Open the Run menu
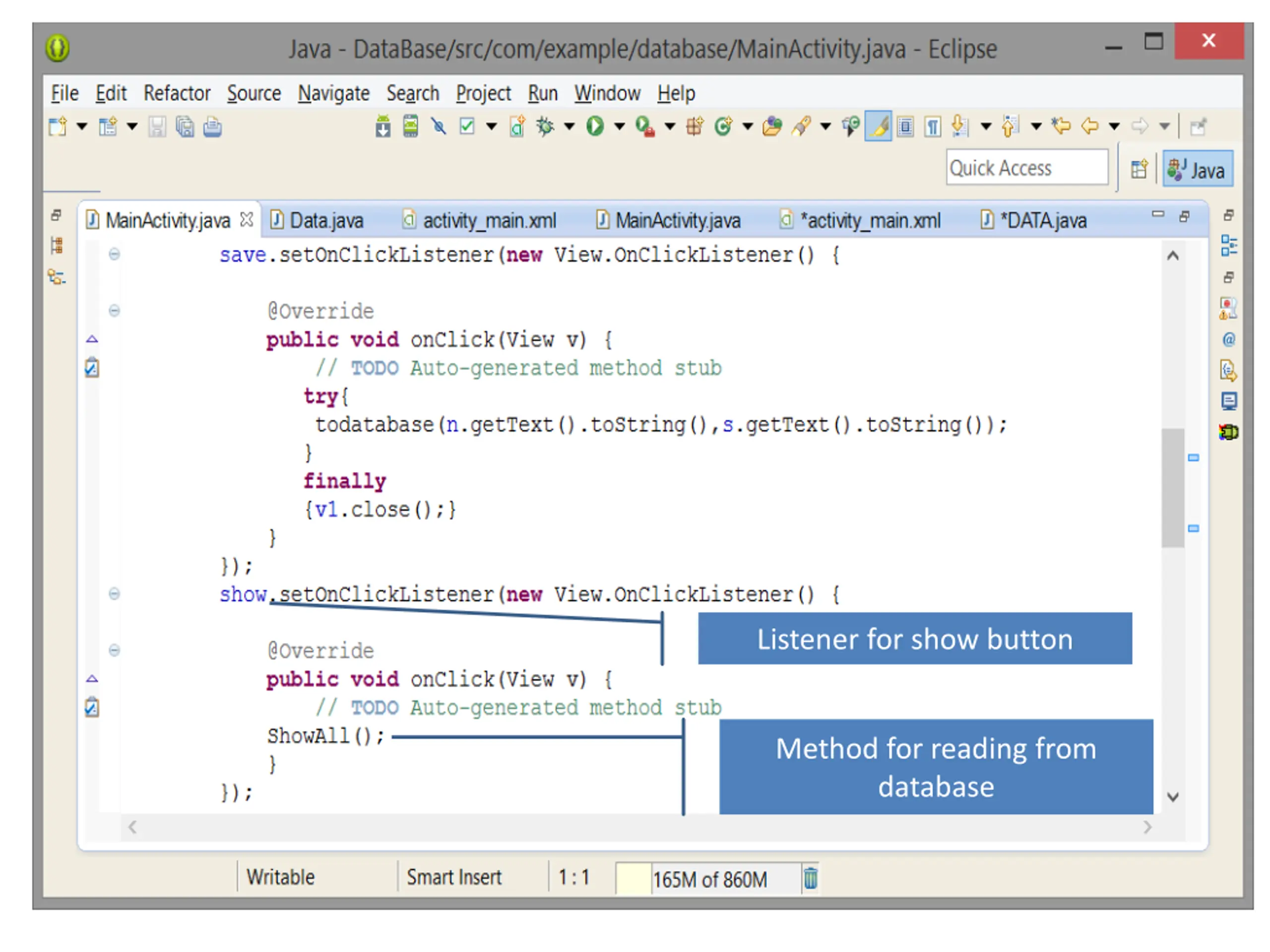Screen dimensions: 1270x952 [543, 93]
